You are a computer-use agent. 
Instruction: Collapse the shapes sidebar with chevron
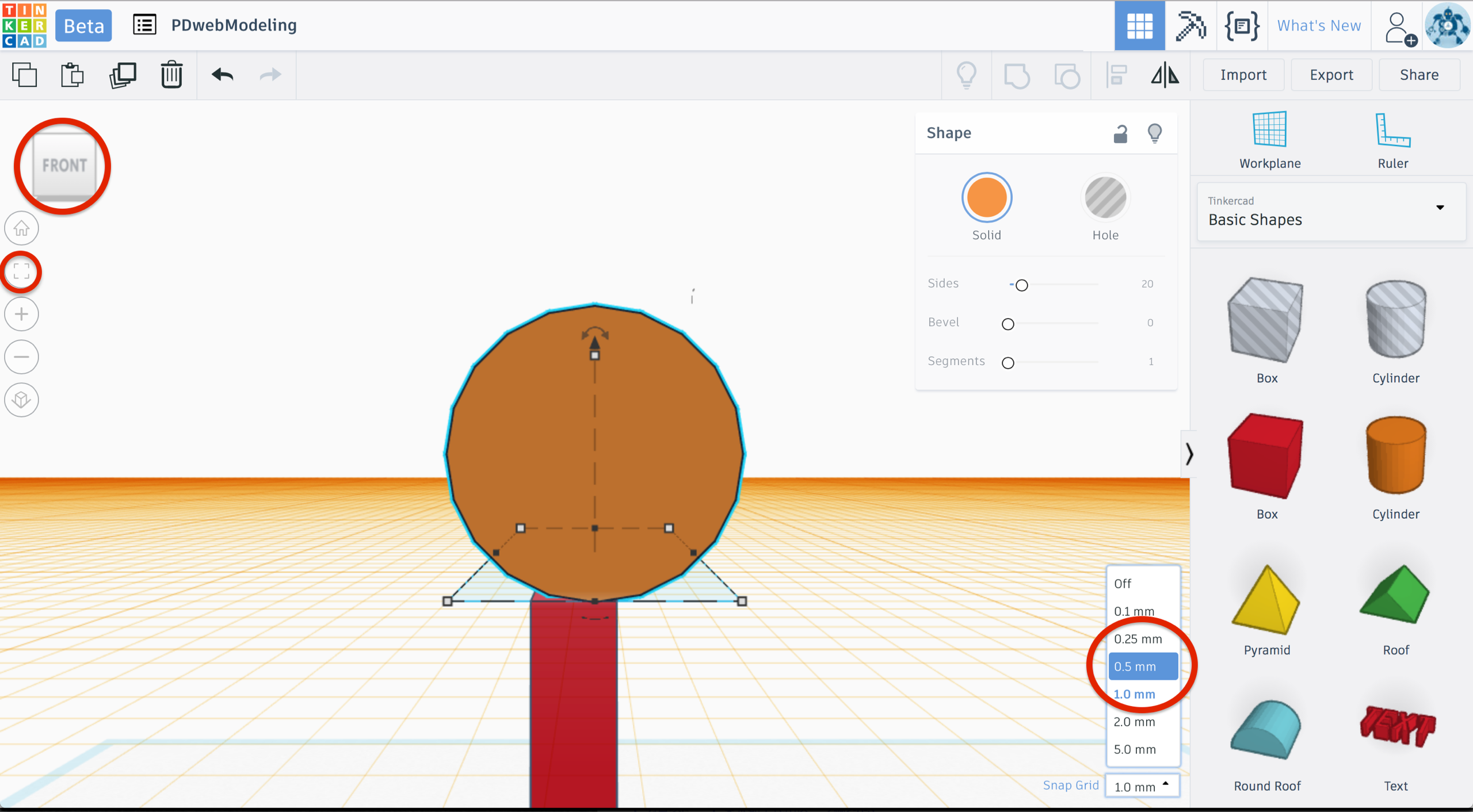click(x=1189, y=454)
